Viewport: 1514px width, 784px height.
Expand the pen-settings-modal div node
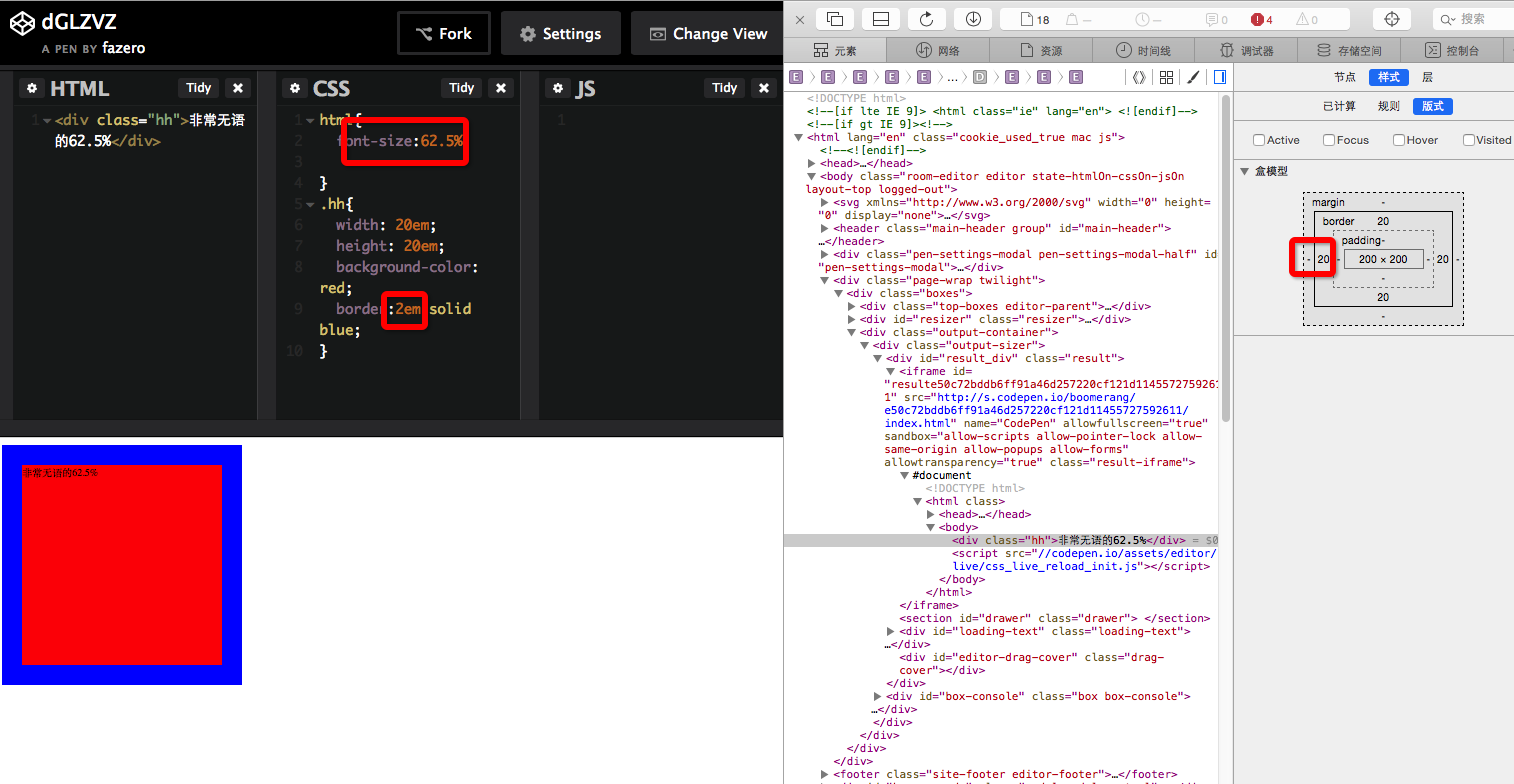(825, 254)
